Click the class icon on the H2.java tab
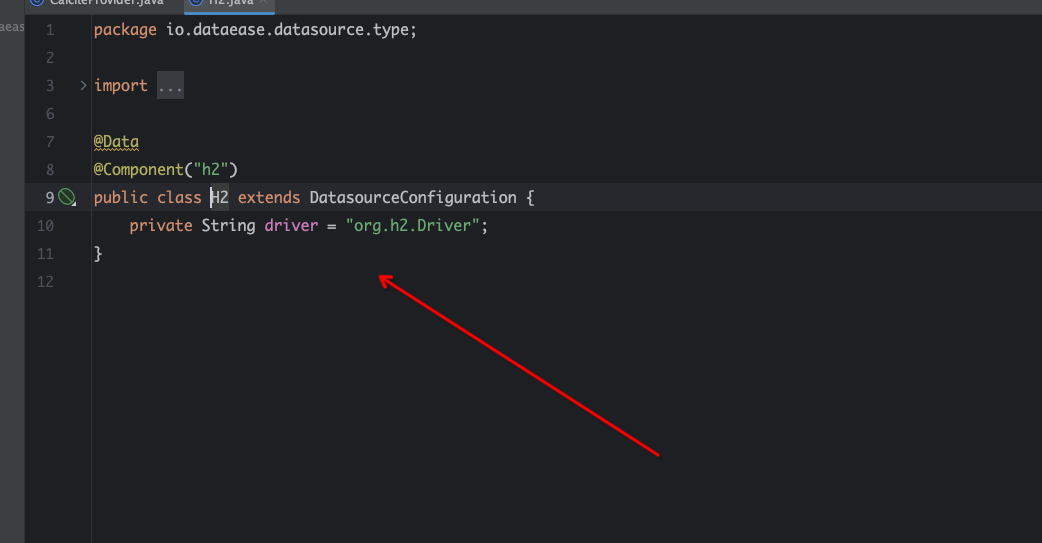The width and height of the screenshot is (1042, 543). coord(195,3)
